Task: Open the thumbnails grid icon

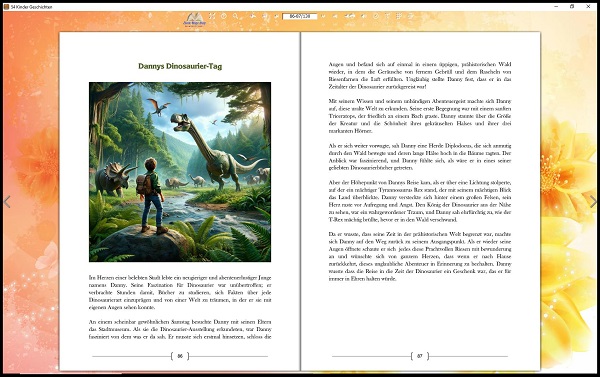Action: [398, 16]
